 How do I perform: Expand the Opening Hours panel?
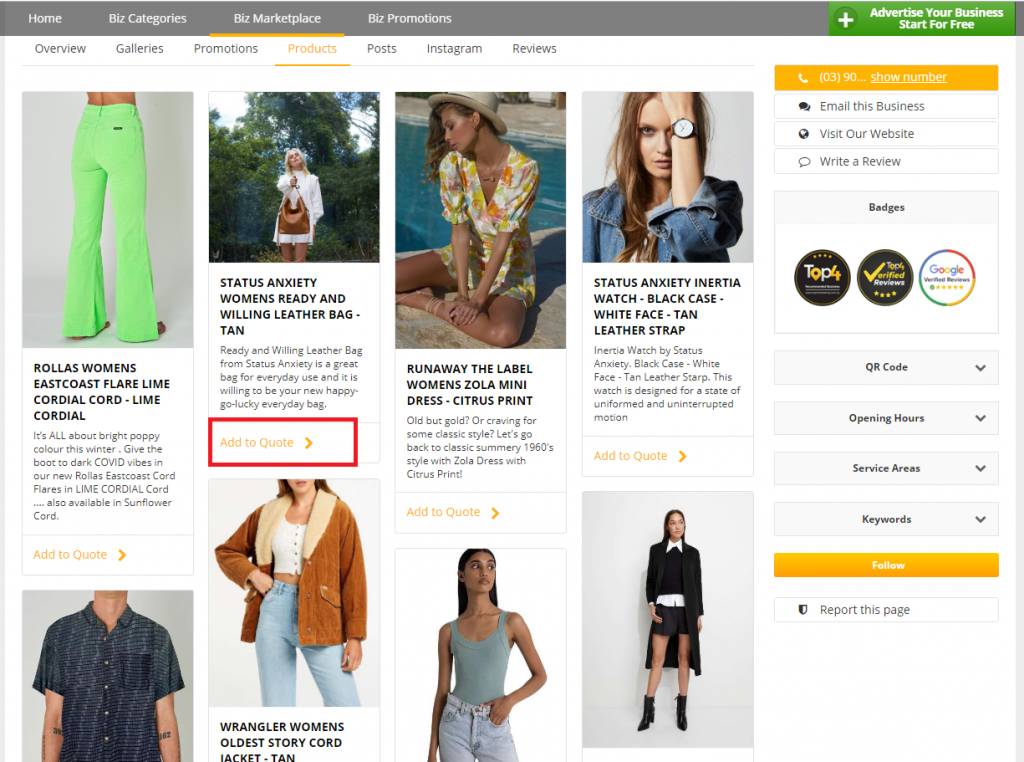tap(886, 418)
